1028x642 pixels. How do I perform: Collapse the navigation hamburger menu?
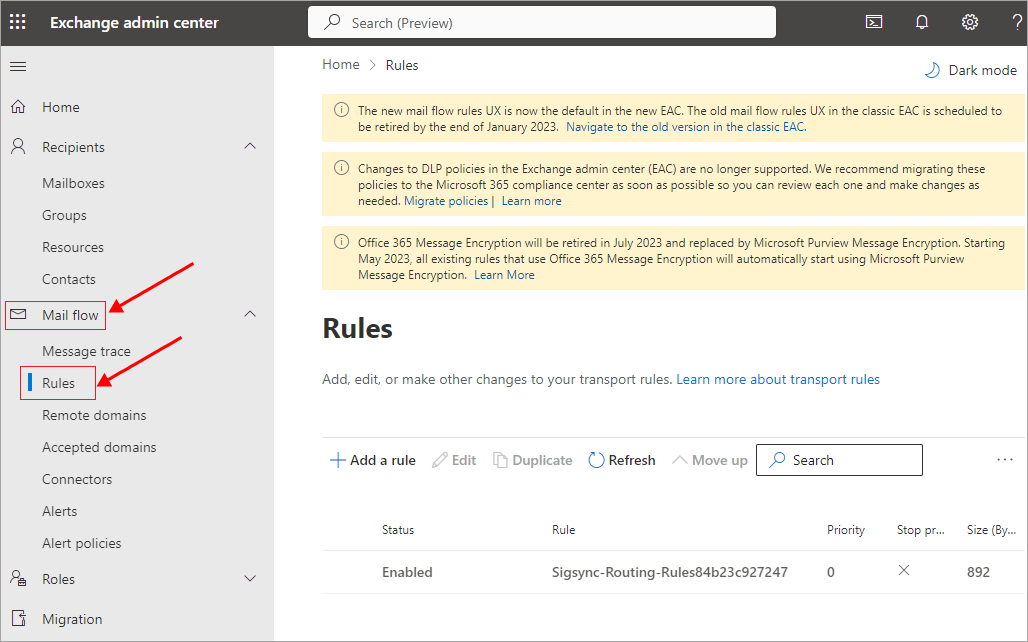(x=18, y=67)
